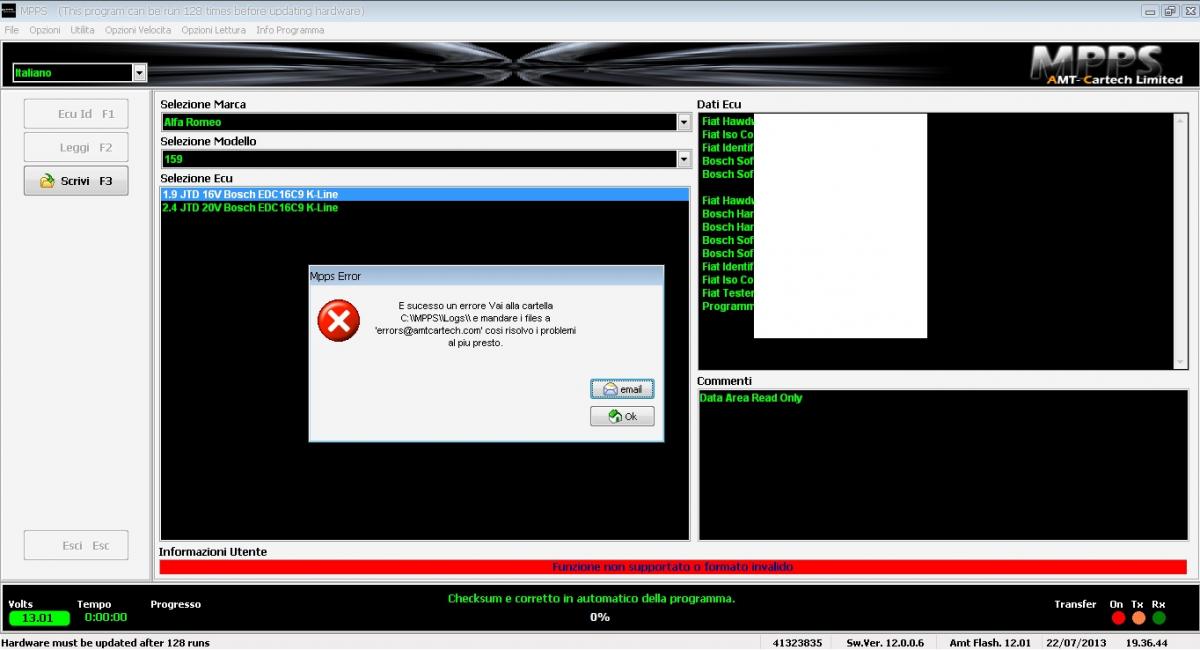
Task: Click the Transfer label
Action: point(1075,604)
